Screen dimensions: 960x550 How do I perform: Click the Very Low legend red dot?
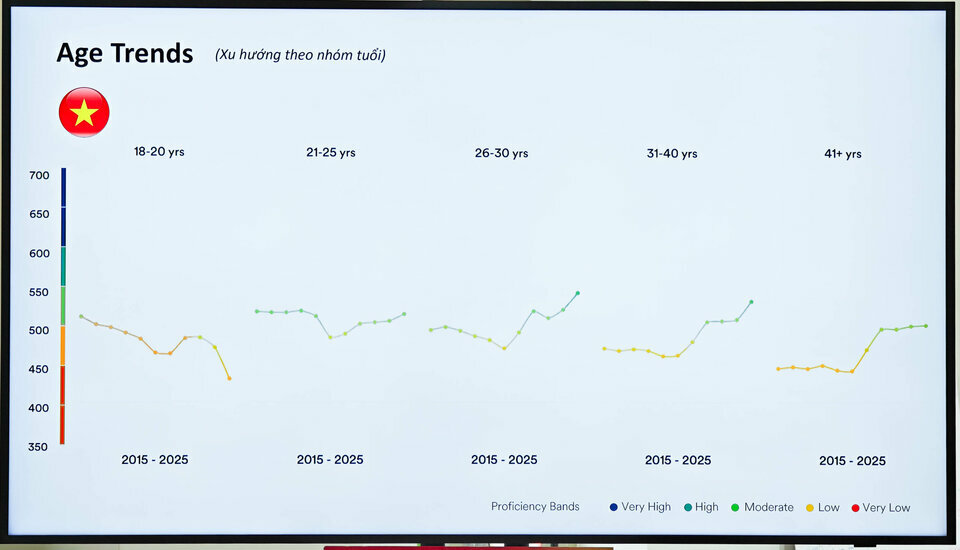tap(855, 507)
